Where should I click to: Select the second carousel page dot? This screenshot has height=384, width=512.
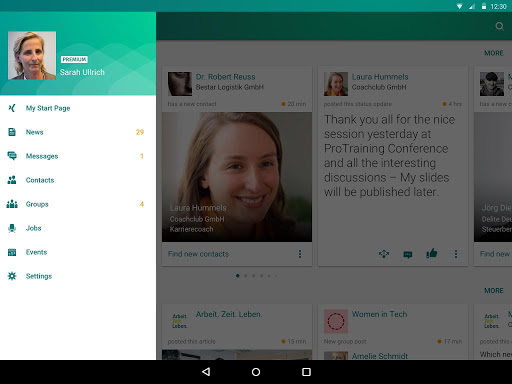[x=246, y=276]
